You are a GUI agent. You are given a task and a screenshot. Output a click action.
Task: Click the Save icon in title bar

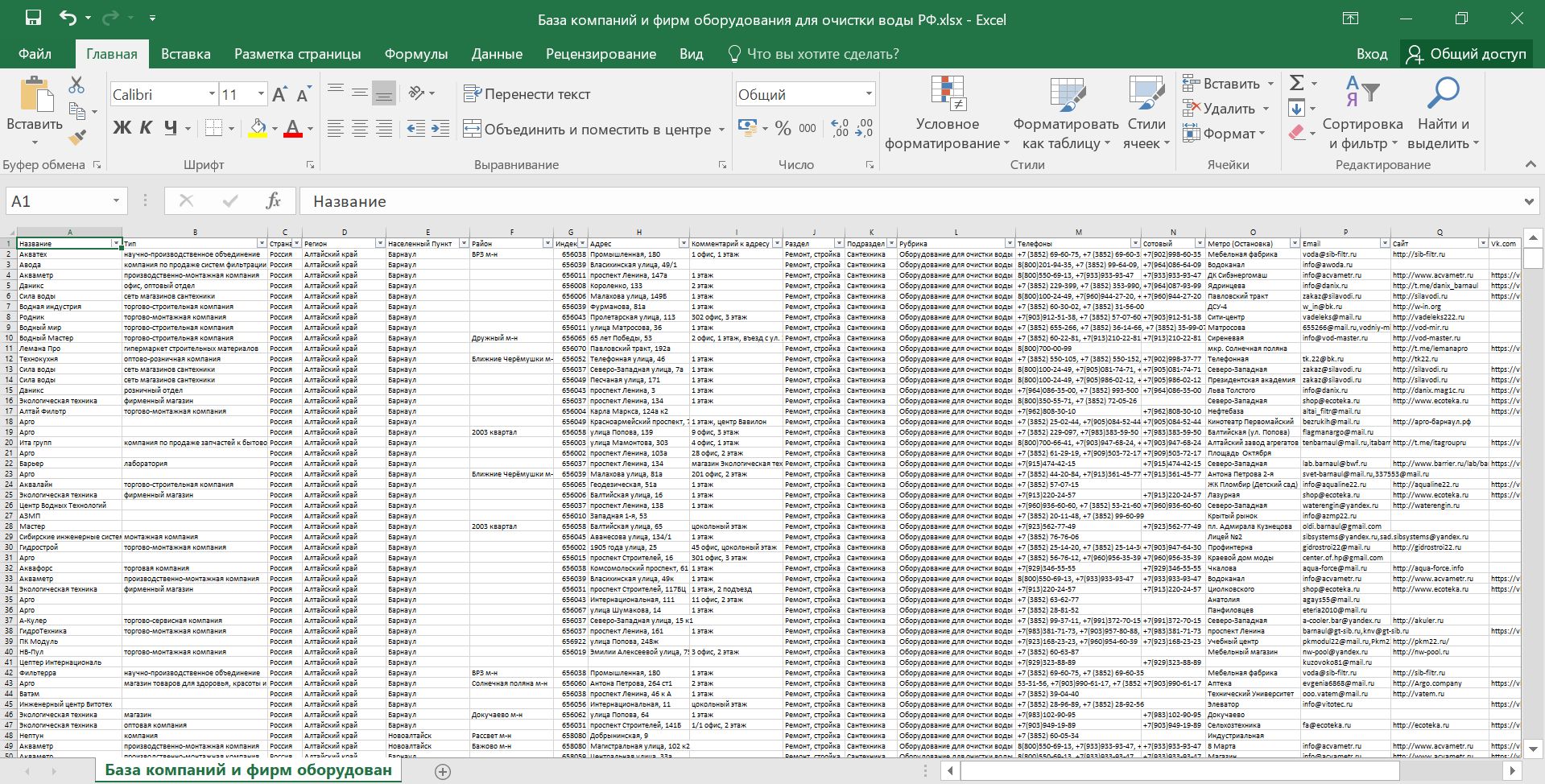33,19
